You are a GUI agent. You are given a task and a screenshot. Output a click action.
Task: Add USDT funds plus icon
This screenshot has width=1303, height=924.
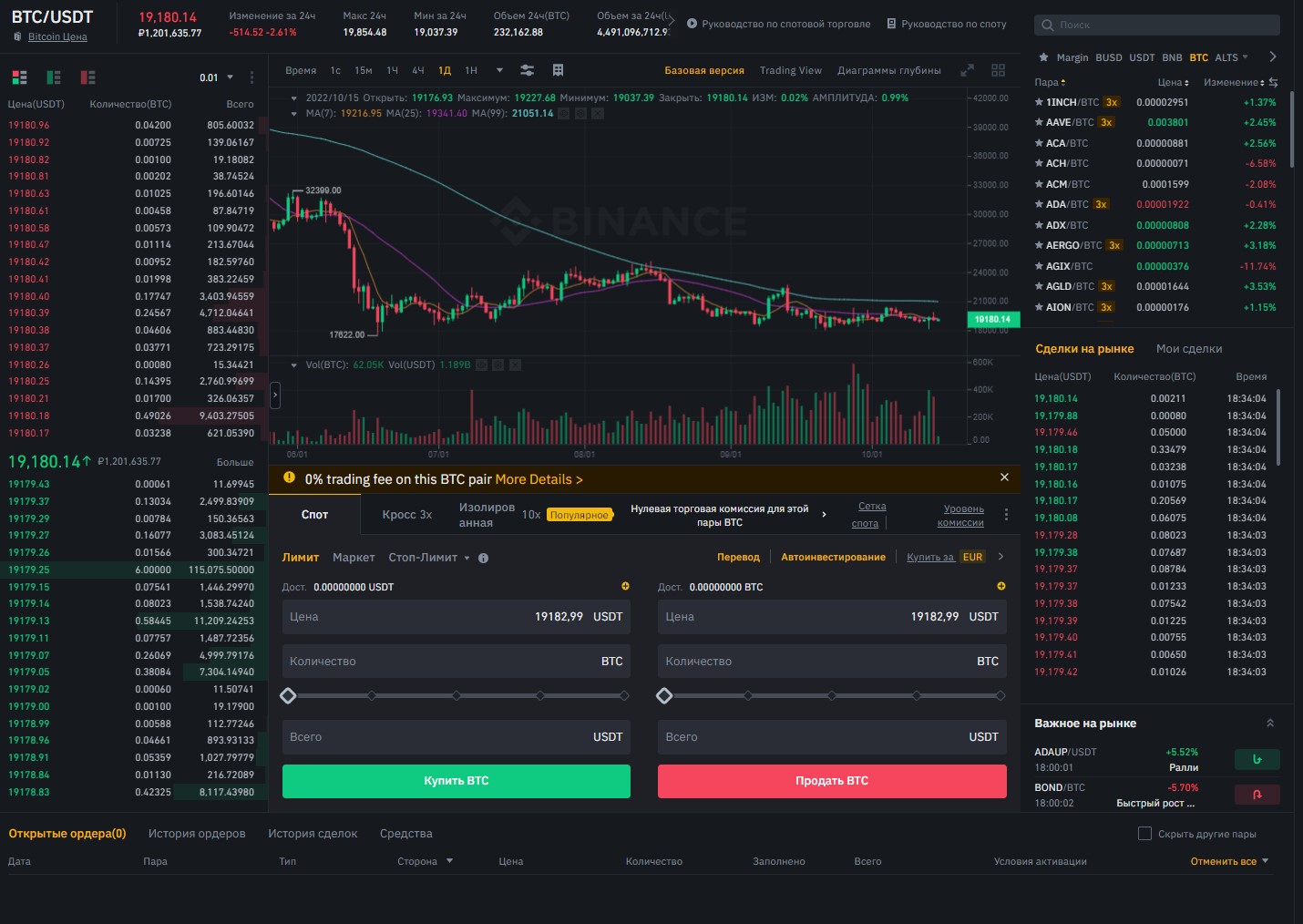tap(625, 586)
